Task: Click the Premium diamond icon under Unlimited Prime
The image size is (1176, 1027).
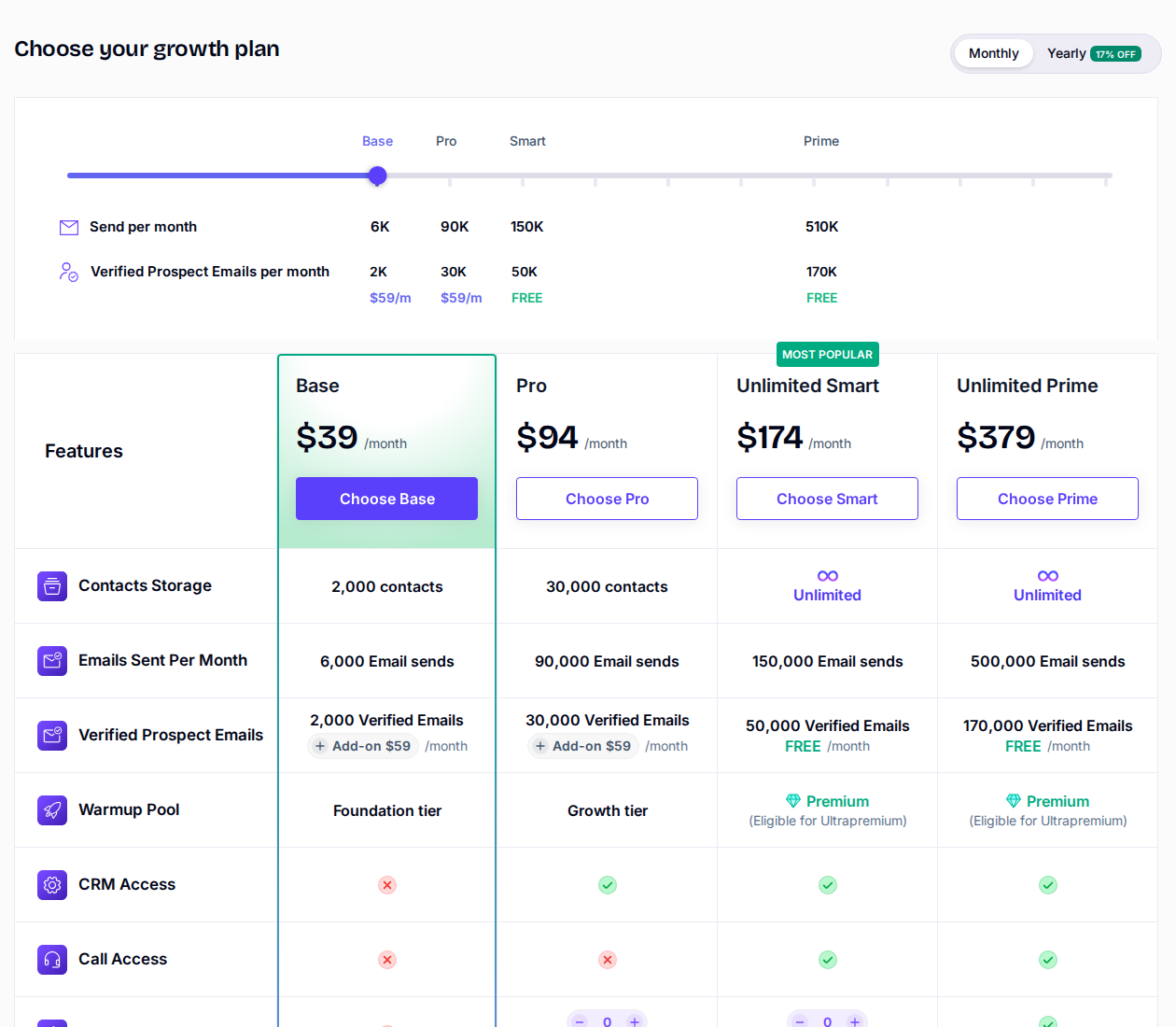Action: click(1014, 801)
